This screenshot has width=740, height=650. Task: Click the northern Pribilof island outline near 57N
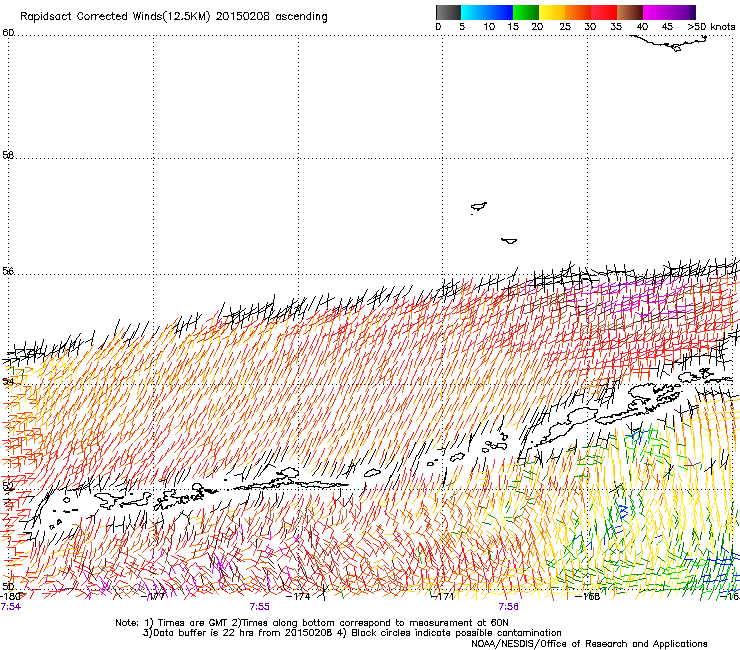tap(479, 207)
